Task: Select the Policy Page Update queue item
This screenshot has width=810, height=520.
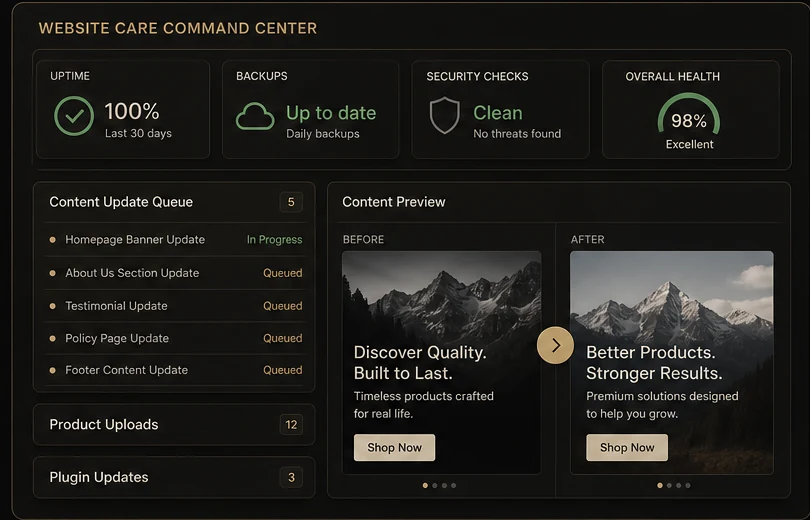Action: point(176,338)
